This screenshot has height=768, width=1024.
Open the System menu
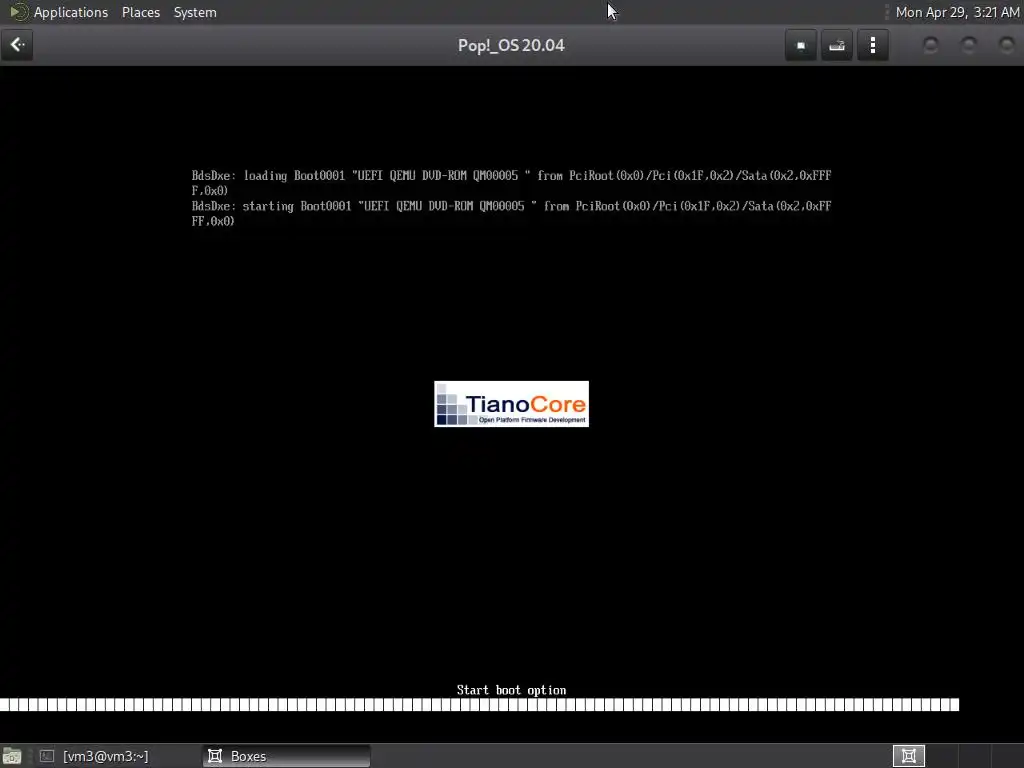(195, 12)
